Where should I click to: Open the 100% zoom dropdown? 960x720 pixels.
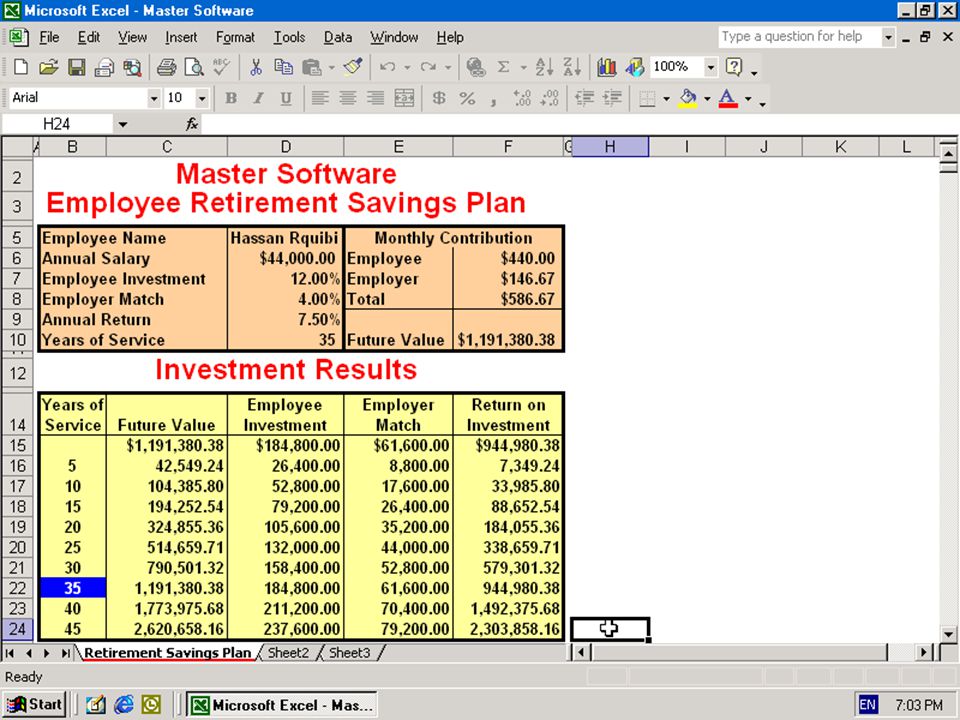[x=710, y=67]
